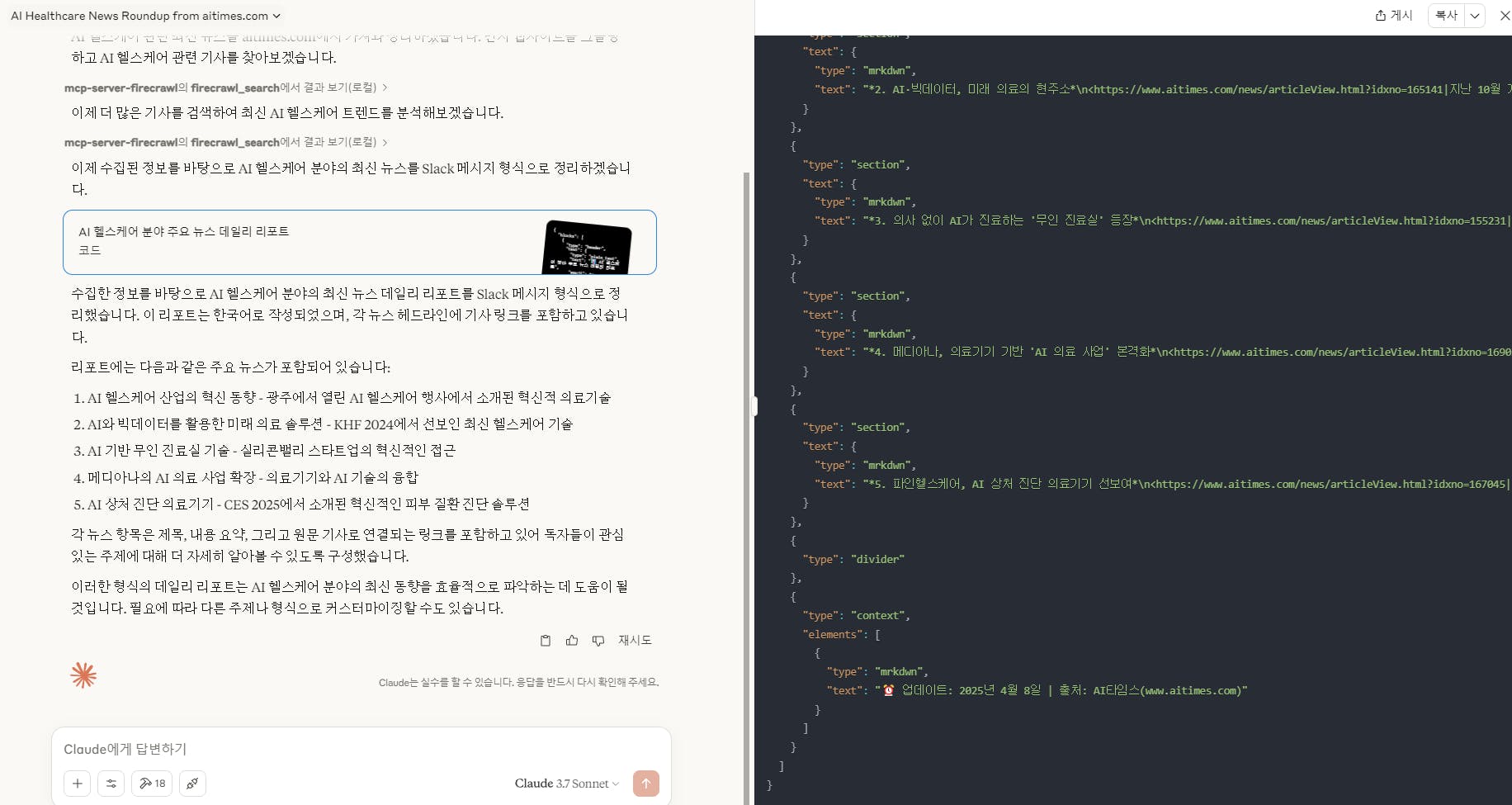Click the "type": "divider" code line
1512x805 pixels.
click(853, 559)
